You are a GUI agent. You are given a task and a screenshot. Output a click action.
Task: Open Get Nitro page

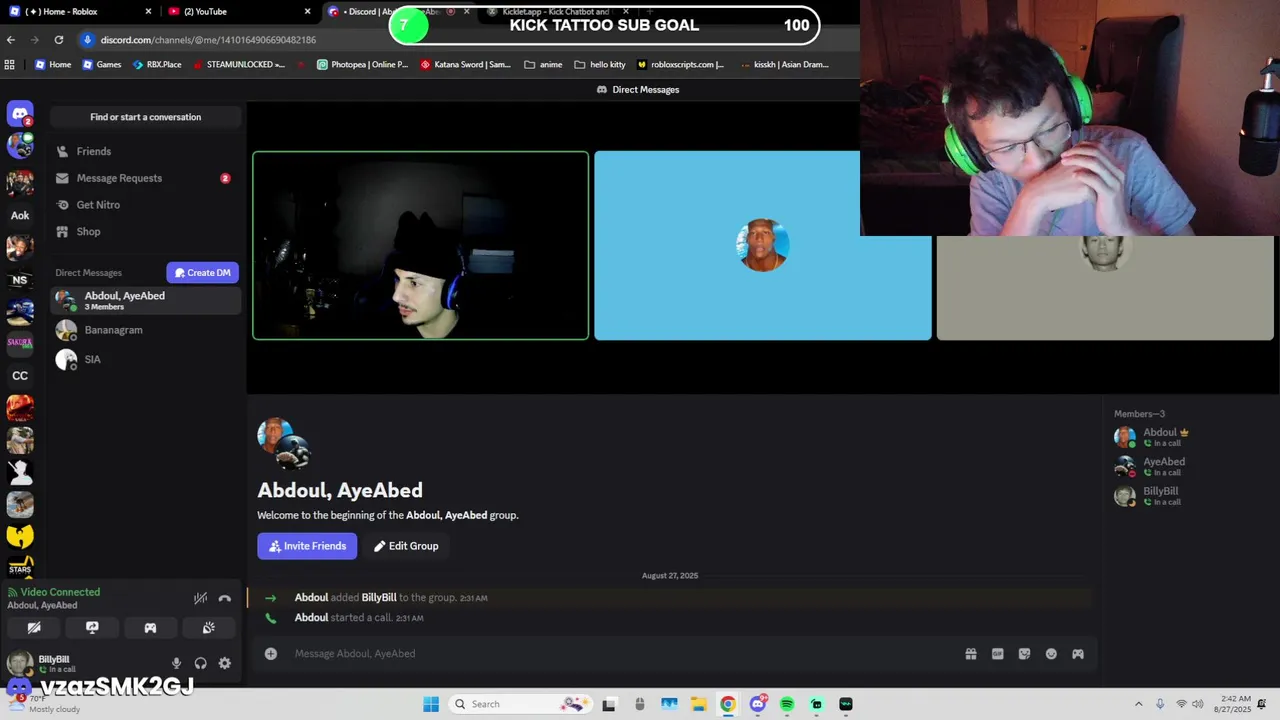(145, 205)
